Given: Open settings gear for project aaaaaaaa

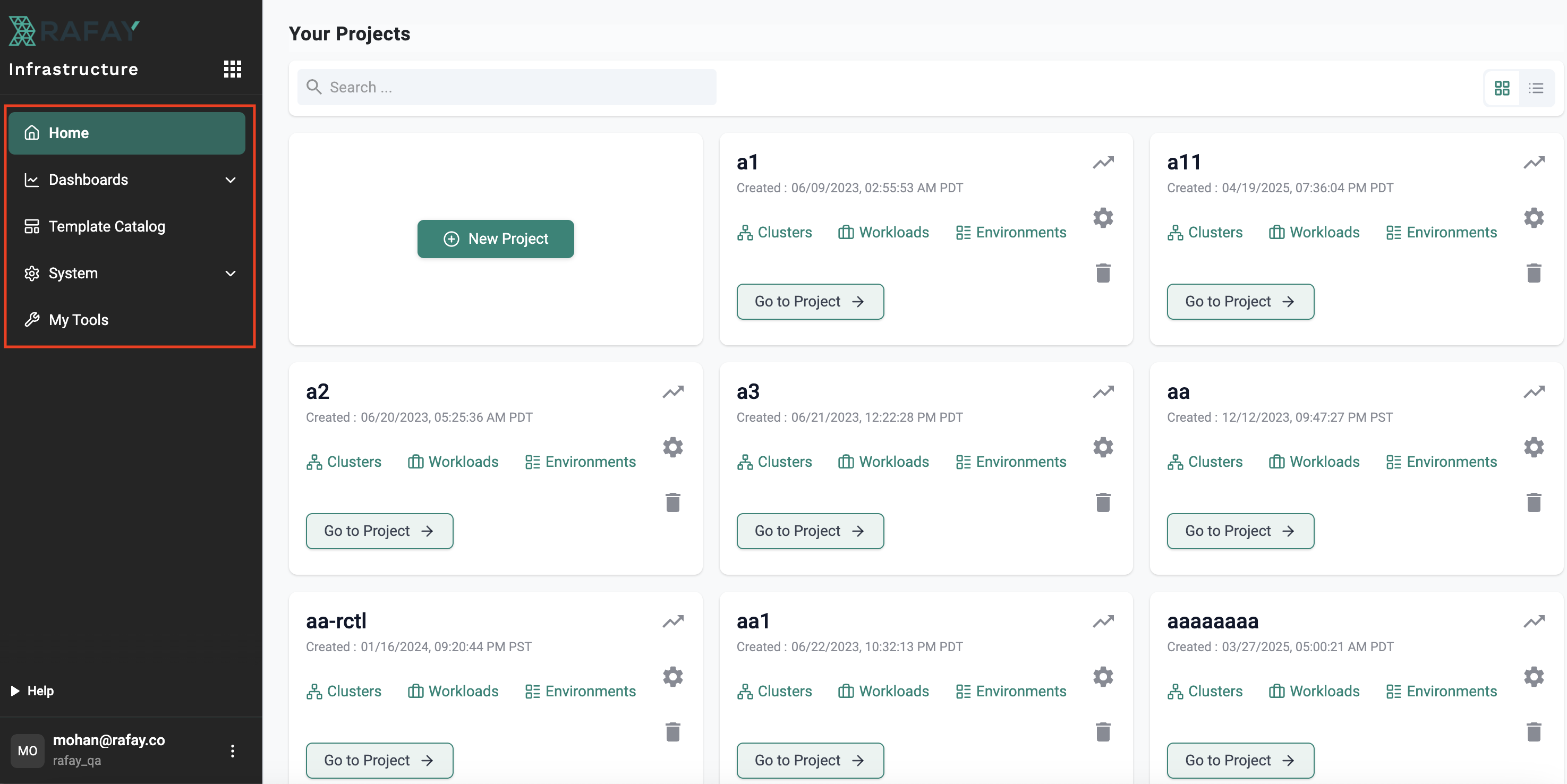Looking at the screenshot, I should 1534,676.
